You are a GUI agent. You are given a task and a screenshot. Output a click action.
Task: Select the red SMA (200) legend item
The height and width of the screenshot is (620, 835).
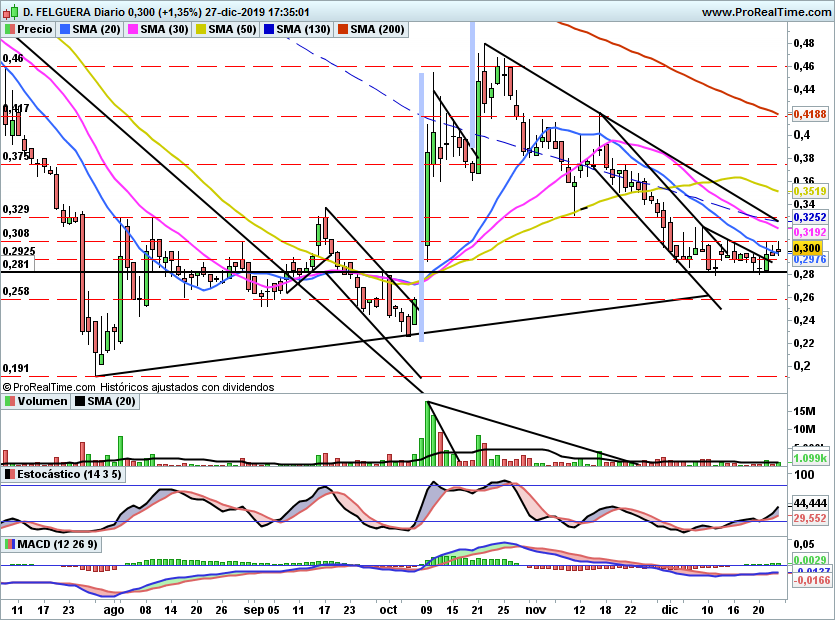pyautogui.click(x=374, y=30)
